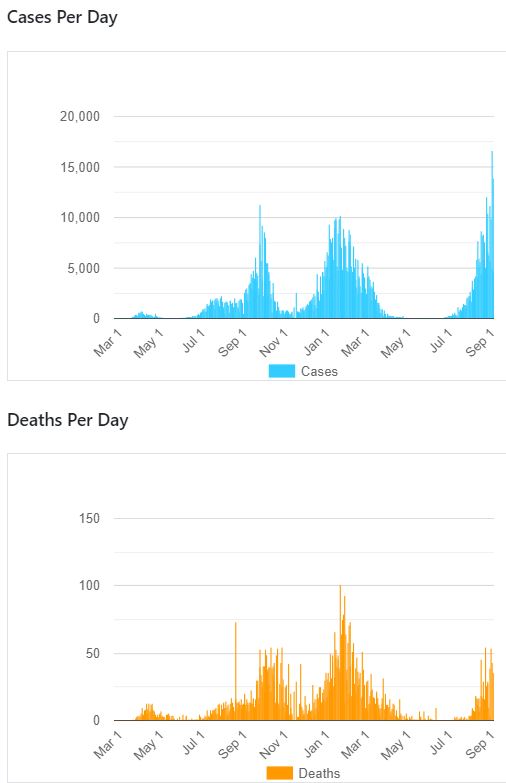This screenshot has width=506, height=783.
Task: Click the Jan 1 label on deaths chart
Action: tap(316, 744)
